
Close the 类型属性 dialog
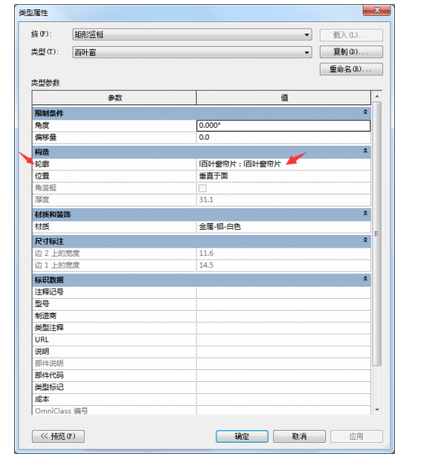pos(377,10)
